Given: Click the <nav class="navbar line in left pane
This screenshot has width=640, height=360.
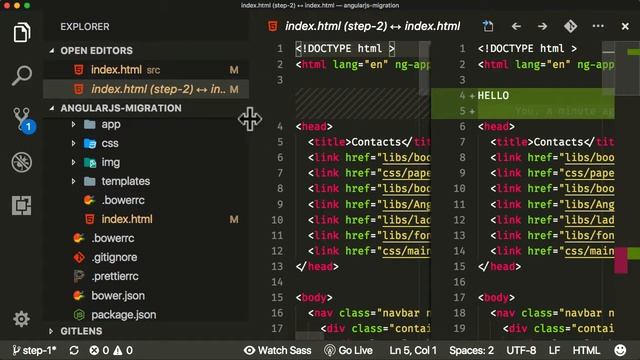Looking at the screenshot, I should click(369, 313).
